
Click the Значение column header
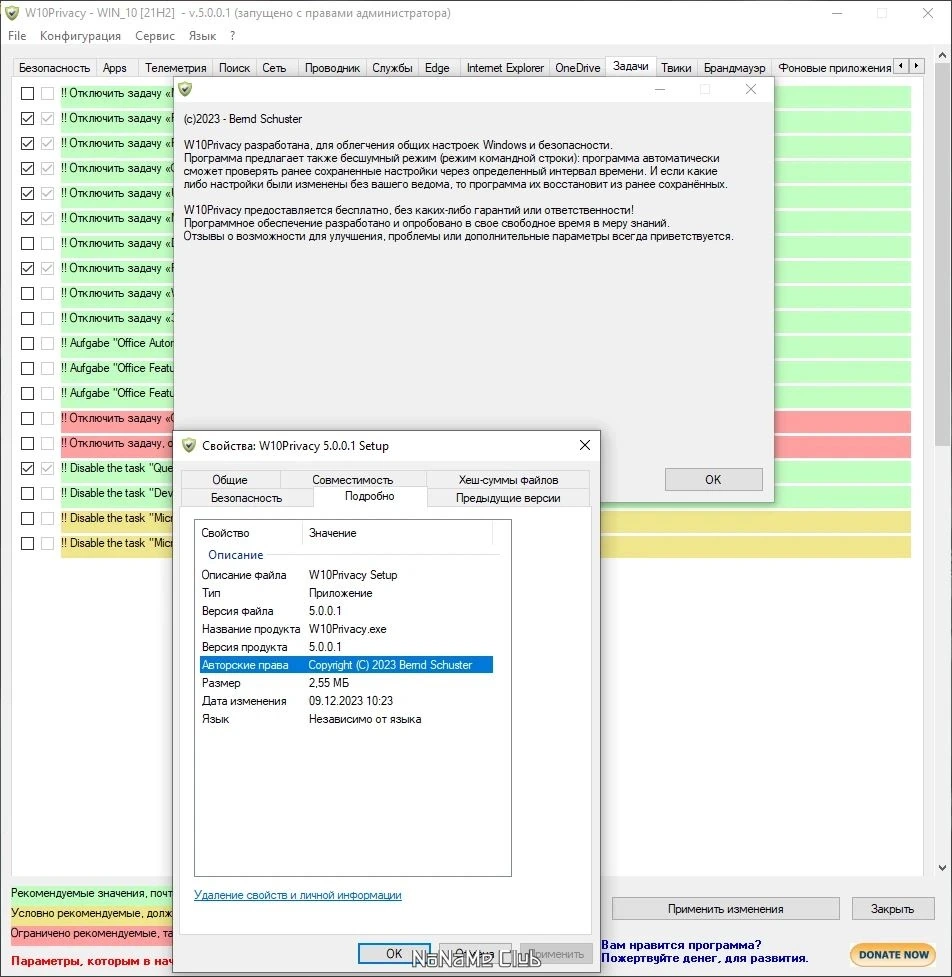coord(397,533)
